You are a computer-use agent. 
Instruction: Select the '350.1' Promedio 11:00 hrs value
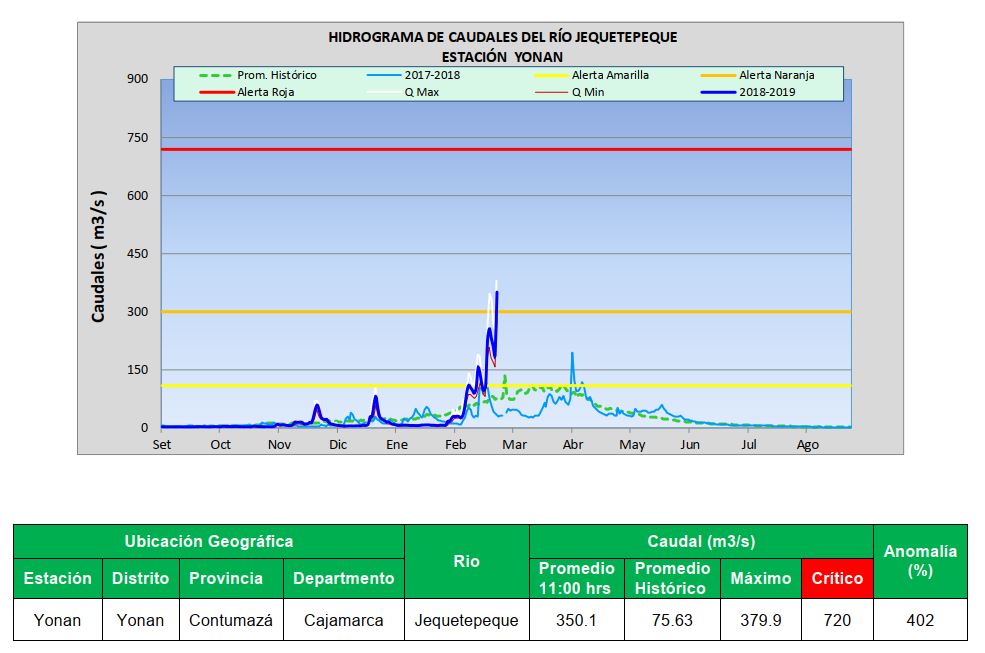tap(576, 620)
